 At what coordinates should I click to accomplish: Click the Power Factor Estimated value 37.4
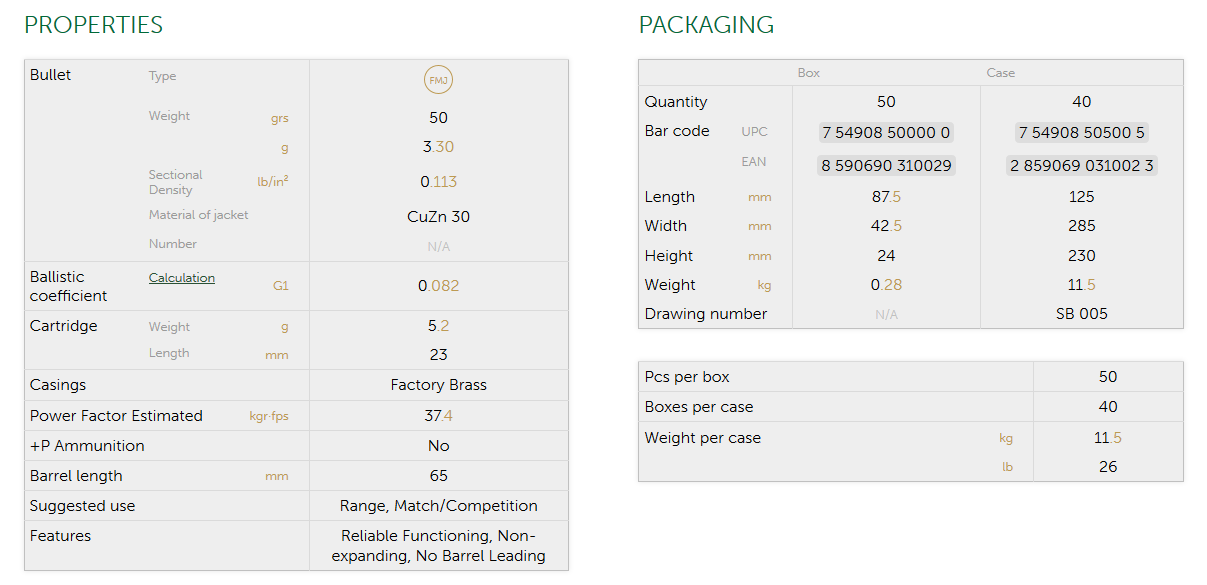click(438, 416)
